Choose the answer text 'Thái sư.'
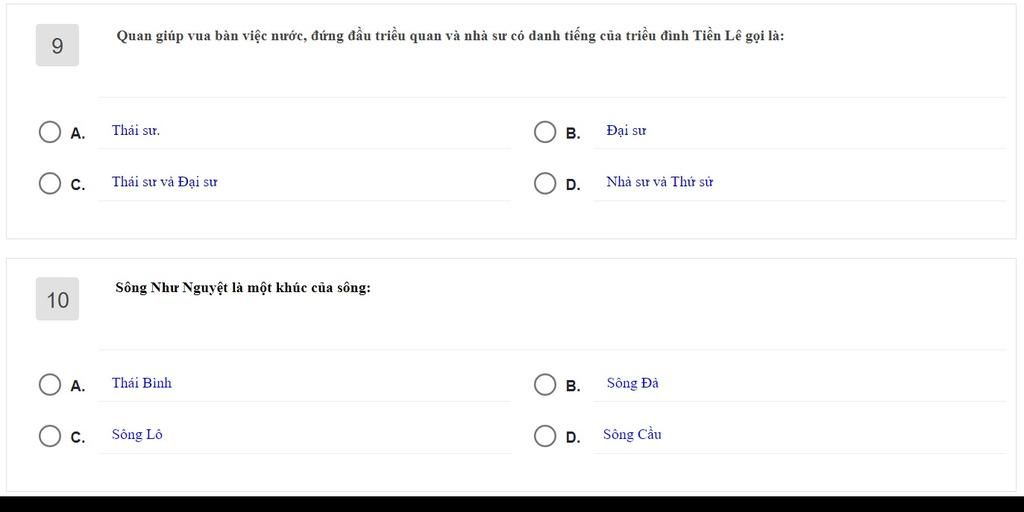This screenshot has height=512, width=1024. (x=136, y=130)
